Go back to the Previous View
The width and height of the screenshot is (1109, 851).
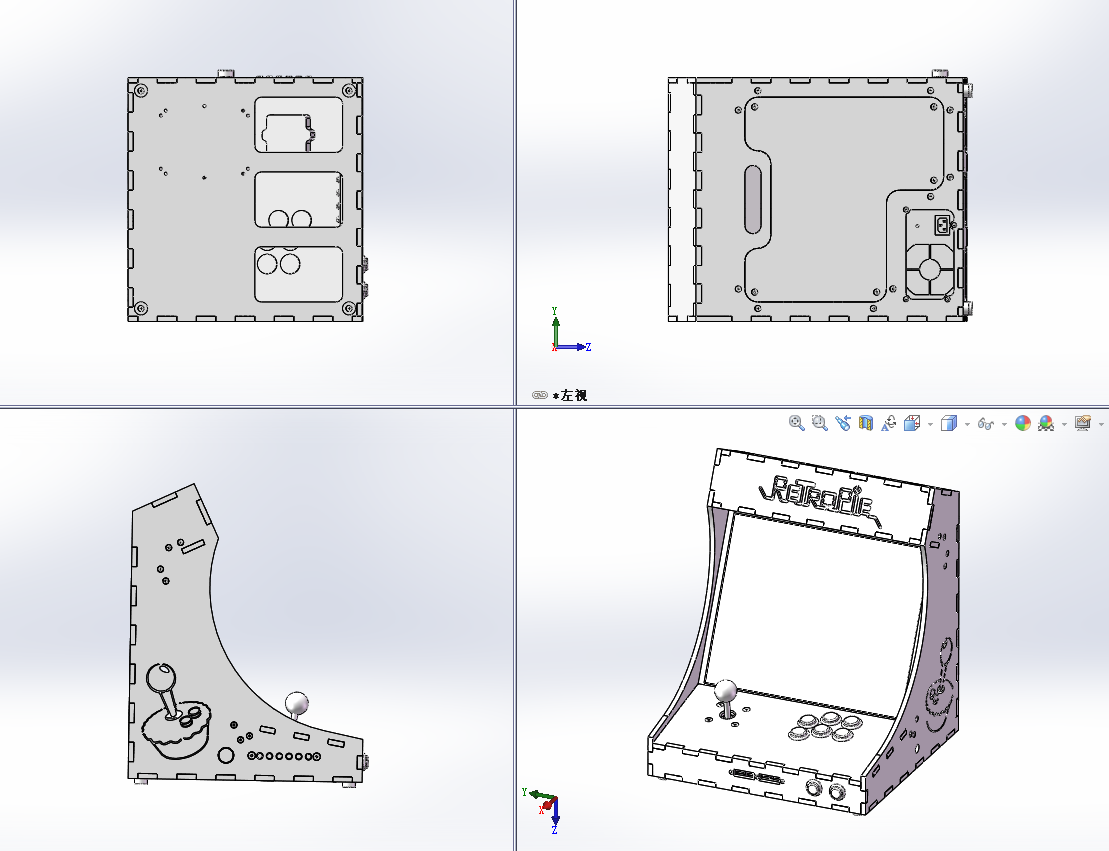coord(842,423)
